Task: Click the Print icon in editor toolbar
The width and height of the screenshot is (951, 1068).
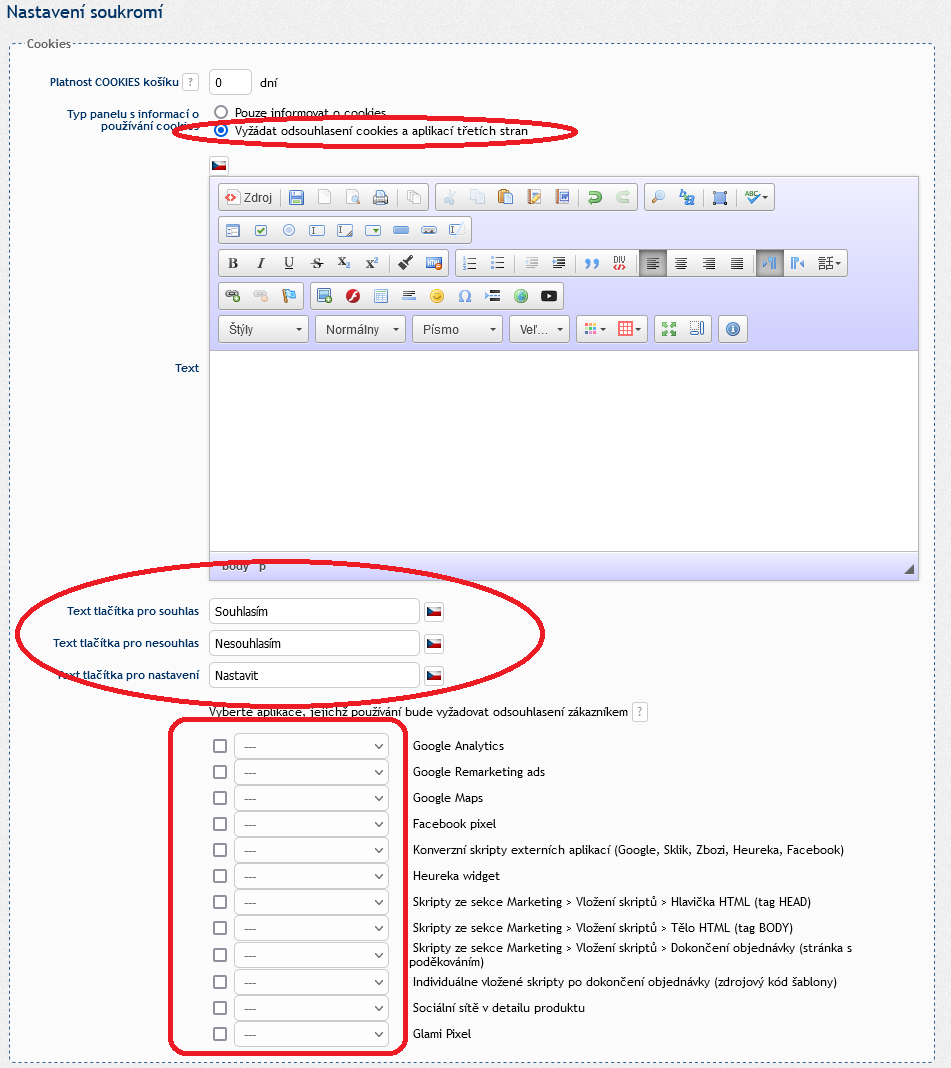Action: click(x=380, y=198)
